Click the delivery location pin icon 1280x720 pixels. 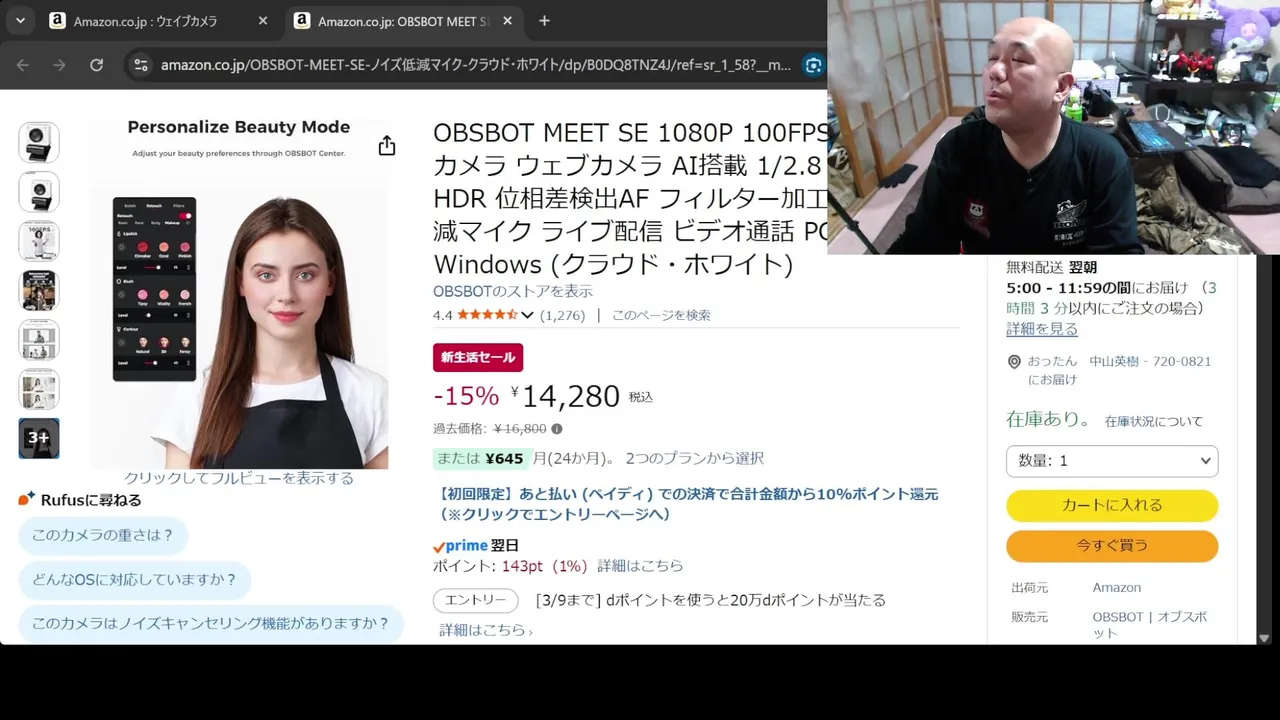coord(1014,362)
